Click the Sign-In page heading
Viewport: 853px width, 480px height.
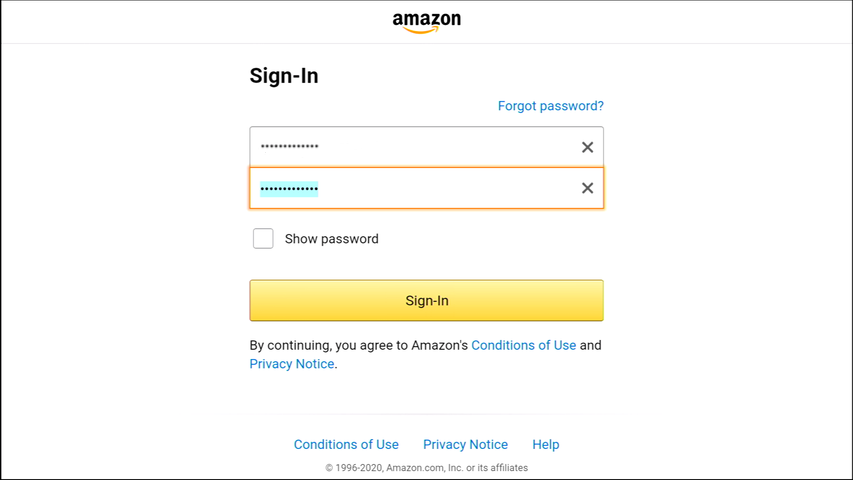point(284,76)
